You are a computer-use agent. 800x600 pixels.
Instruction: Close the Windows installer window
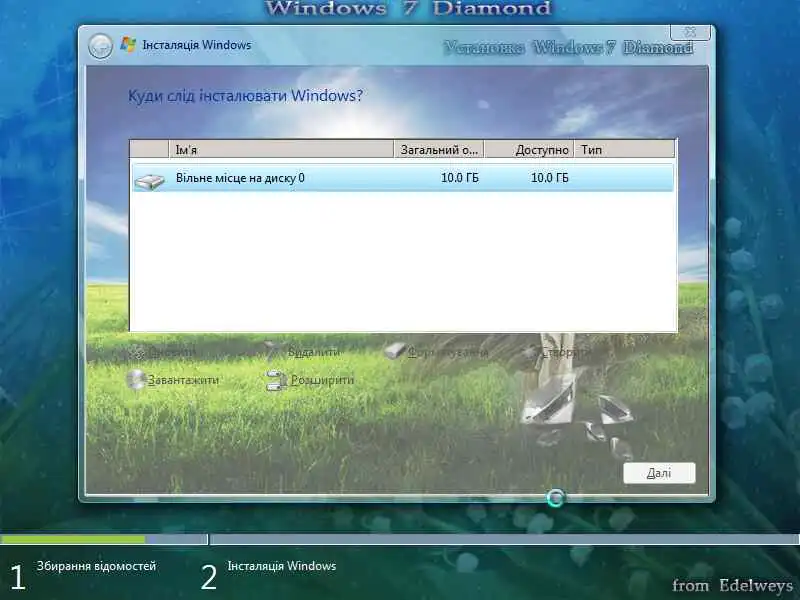(690, 32)
